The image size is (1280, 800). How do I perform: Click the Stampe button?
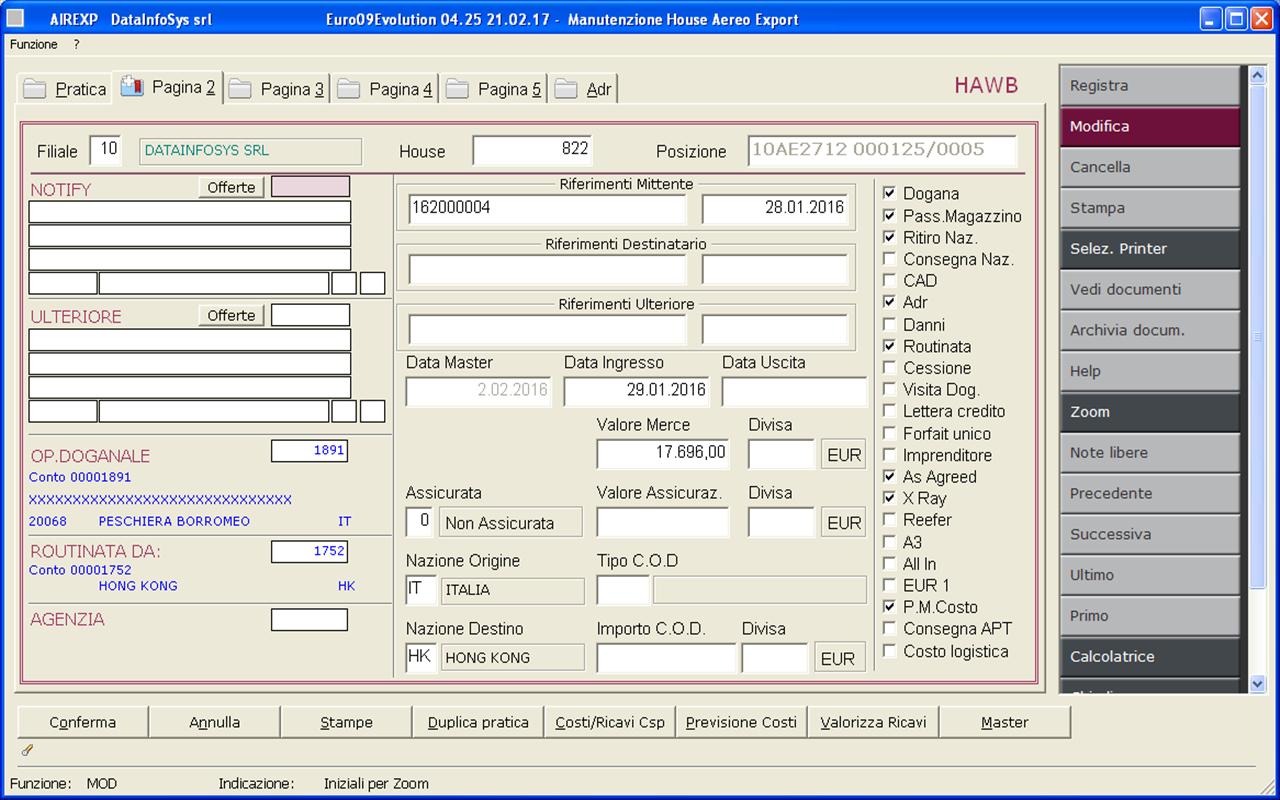(346, 722)
